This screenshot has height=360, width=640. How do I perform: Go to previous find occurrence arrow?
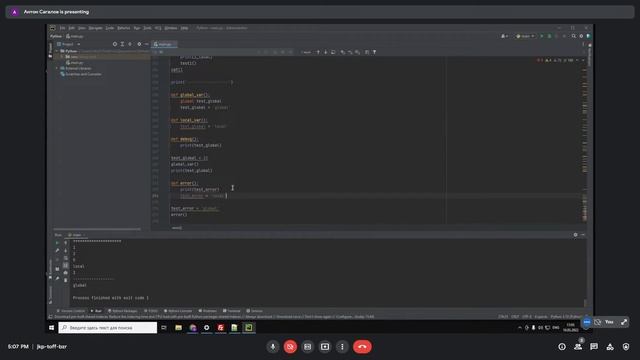click(x=318, y=52)
